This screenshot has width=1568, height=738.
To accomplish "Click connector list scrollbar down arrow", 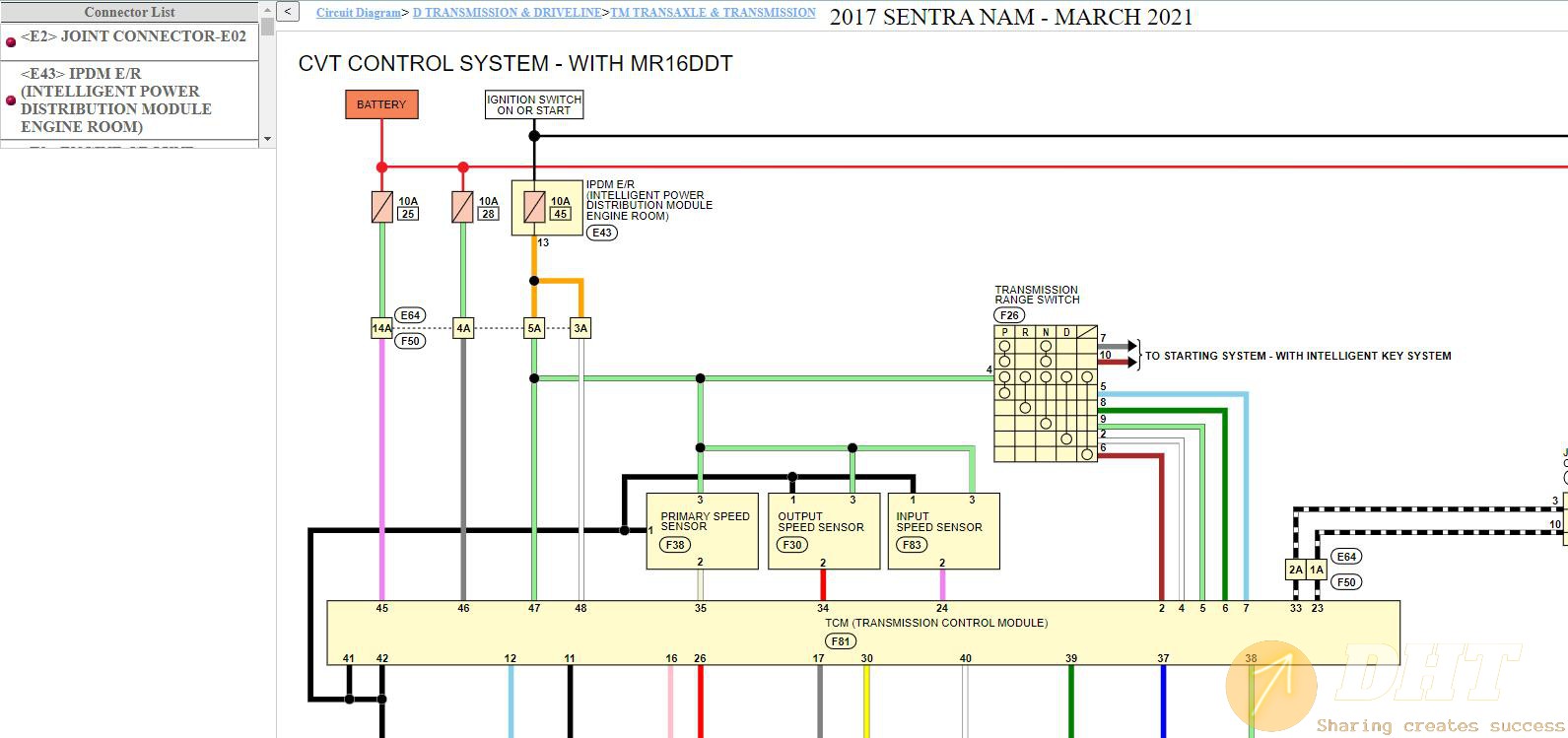I will pos(267,139).
